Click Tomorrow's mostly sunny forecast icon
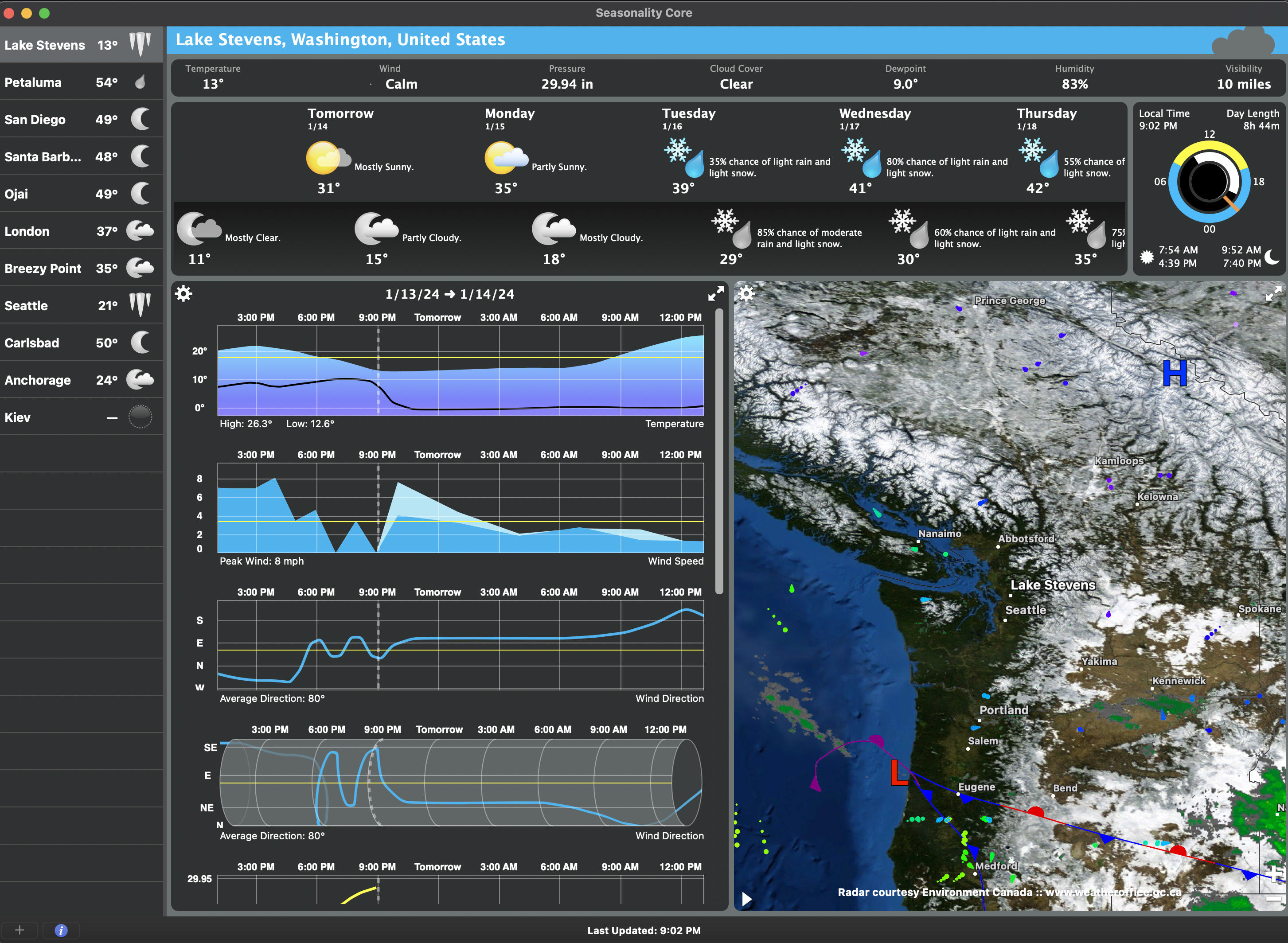1288x943 pixels. click(x=328, y=158)
